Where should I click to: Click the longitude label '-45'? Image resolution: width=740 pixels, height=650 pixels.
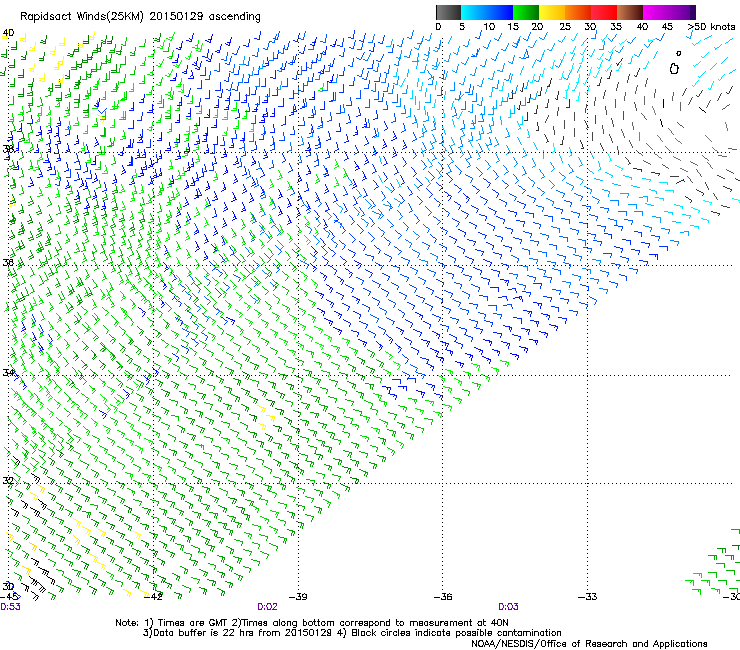click(x=9, y=597)
